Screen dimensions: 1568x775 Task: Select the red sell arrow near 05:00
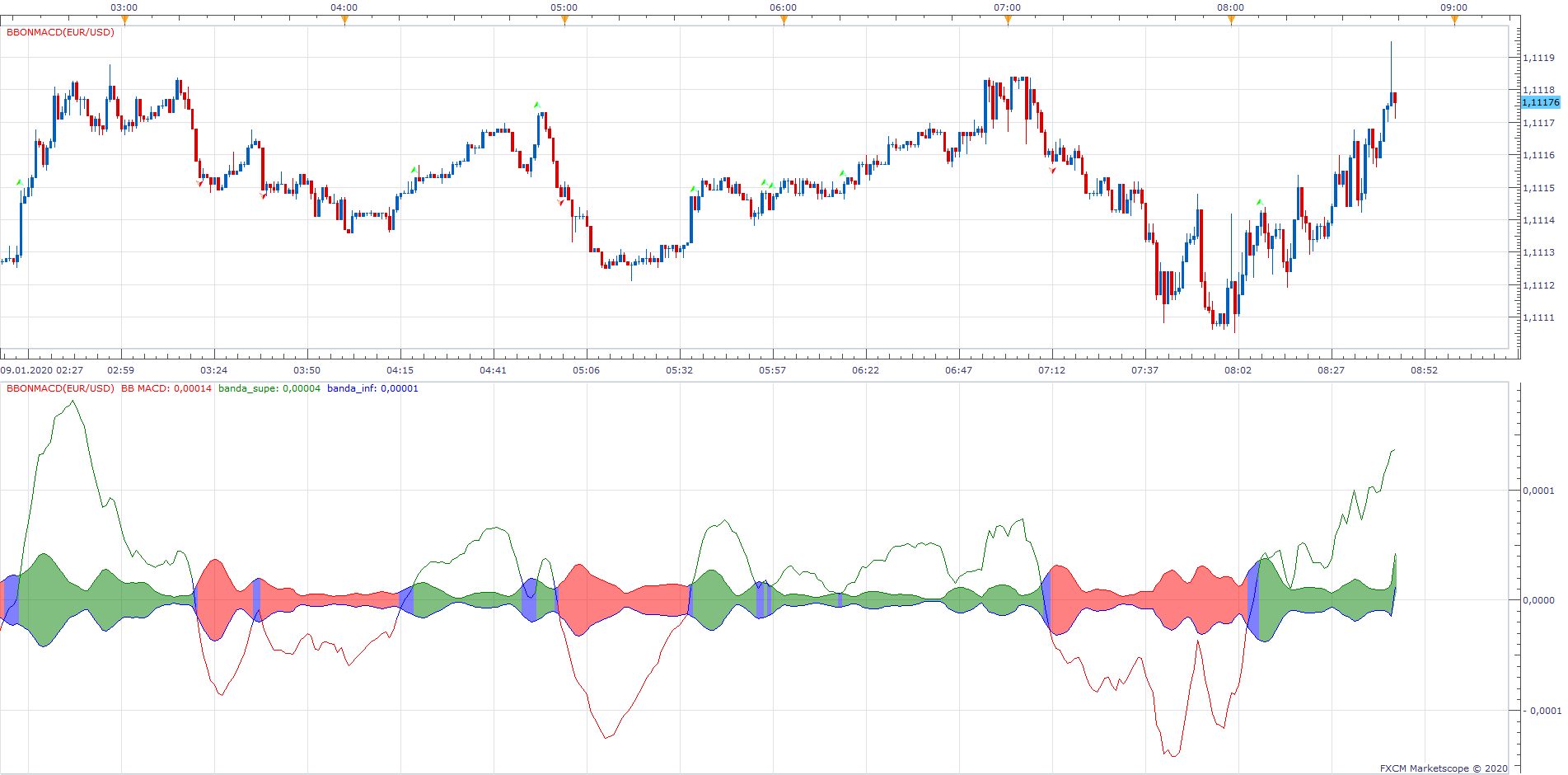pyautogui.click(x=560, y=201)
